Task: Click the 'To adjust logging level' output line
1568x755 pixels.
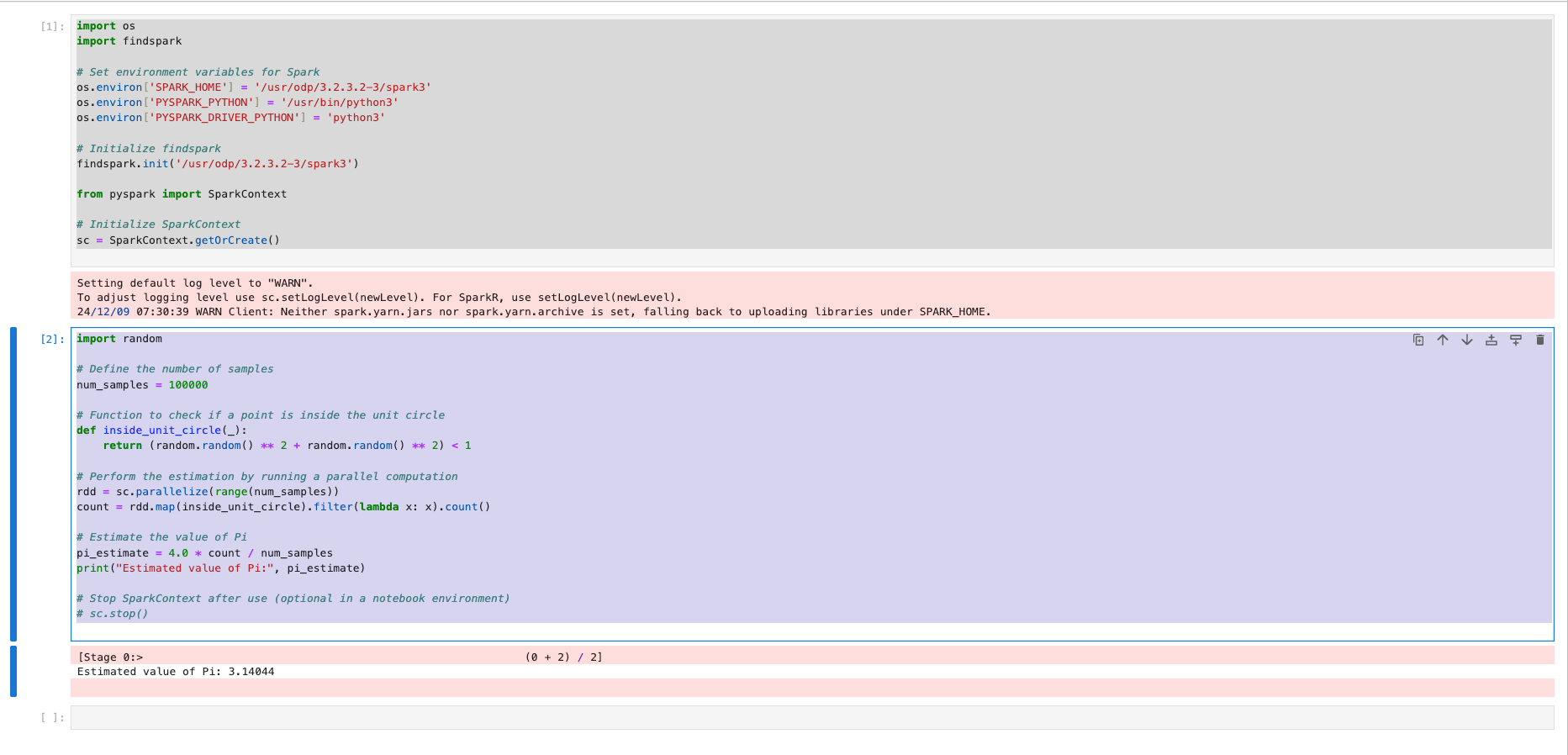Action: [x=379, y=298]
